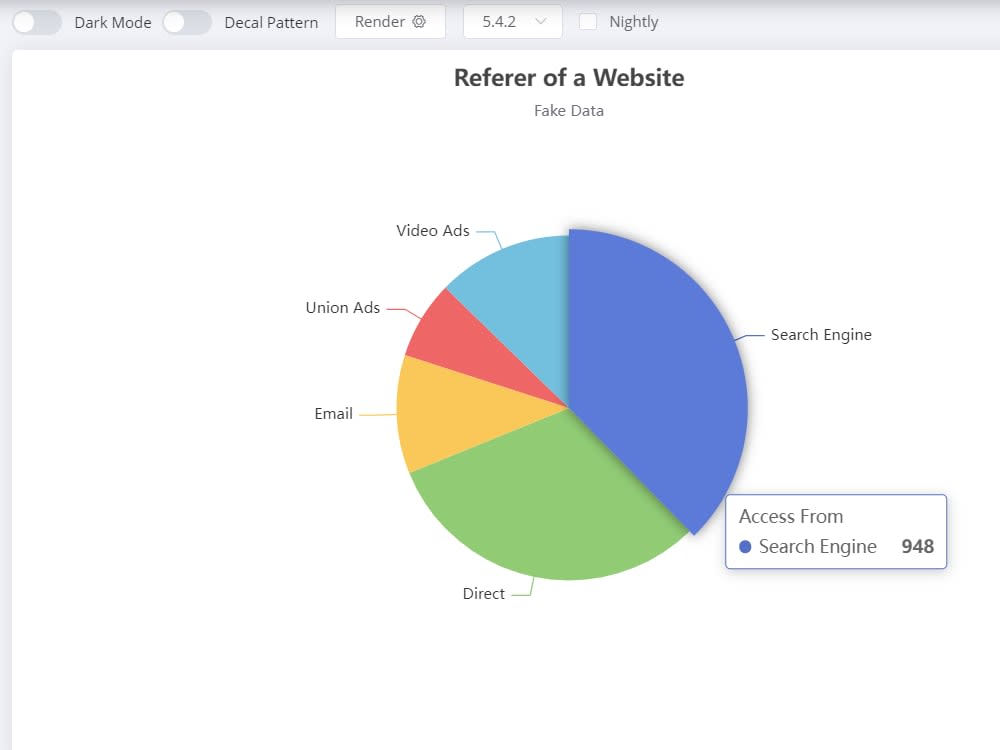
Task: Check the Nightly checkbox
Action: (587, 21)
